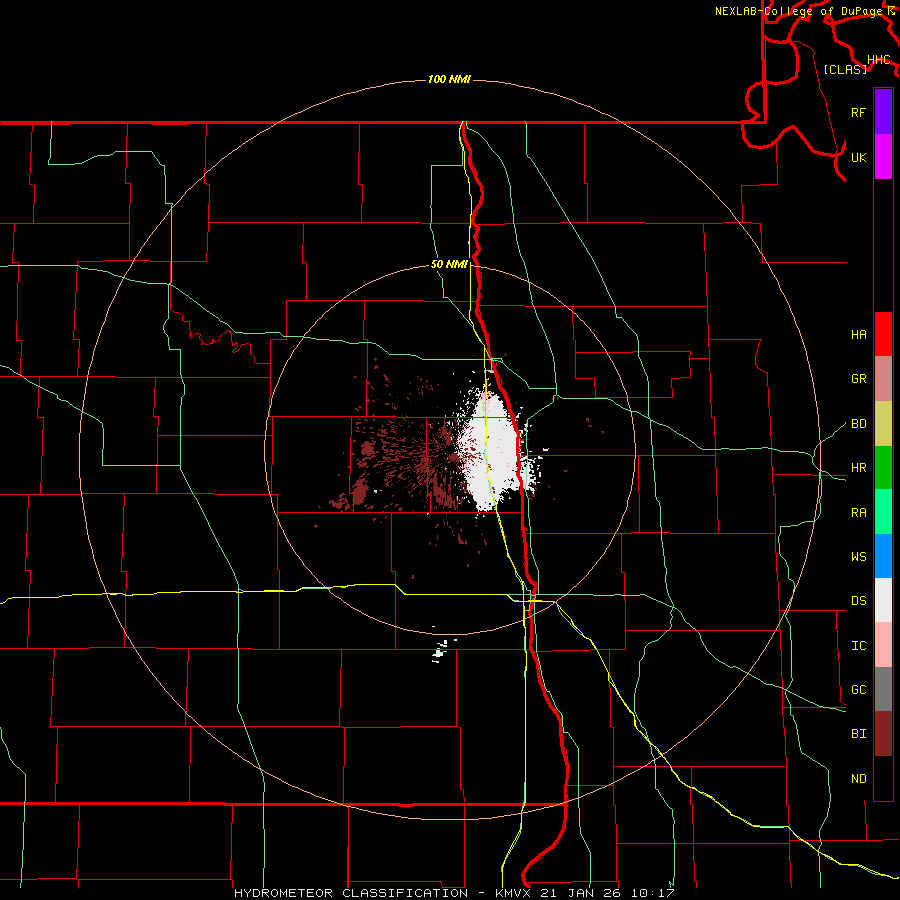Click the WS blue legend swatch
The image size is (900, 900).
click(x=883, y=556)
